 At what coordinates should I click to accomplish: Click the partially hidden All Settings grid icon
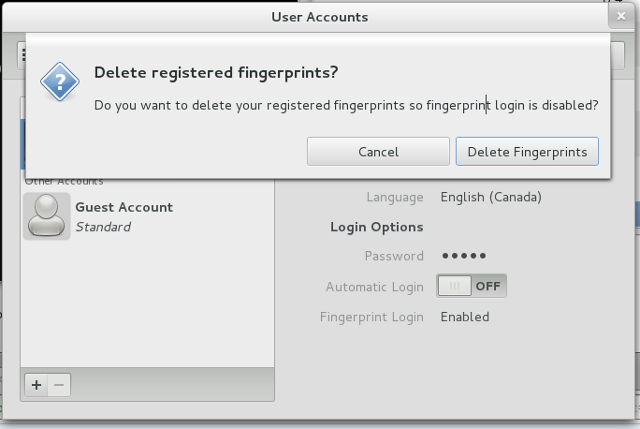pos(22,55)
